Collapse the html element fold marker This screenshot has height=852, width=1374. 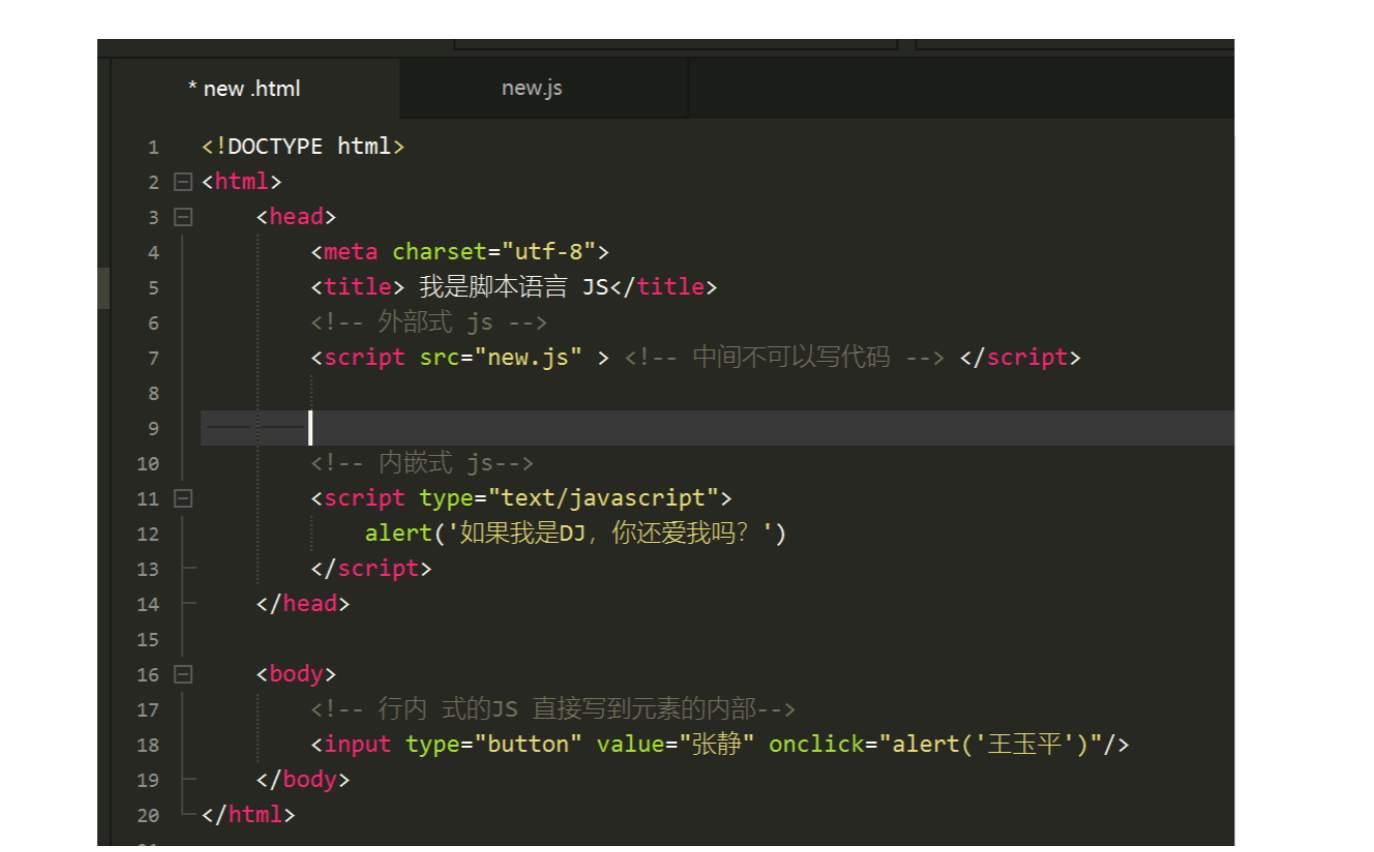click(182, 181)
